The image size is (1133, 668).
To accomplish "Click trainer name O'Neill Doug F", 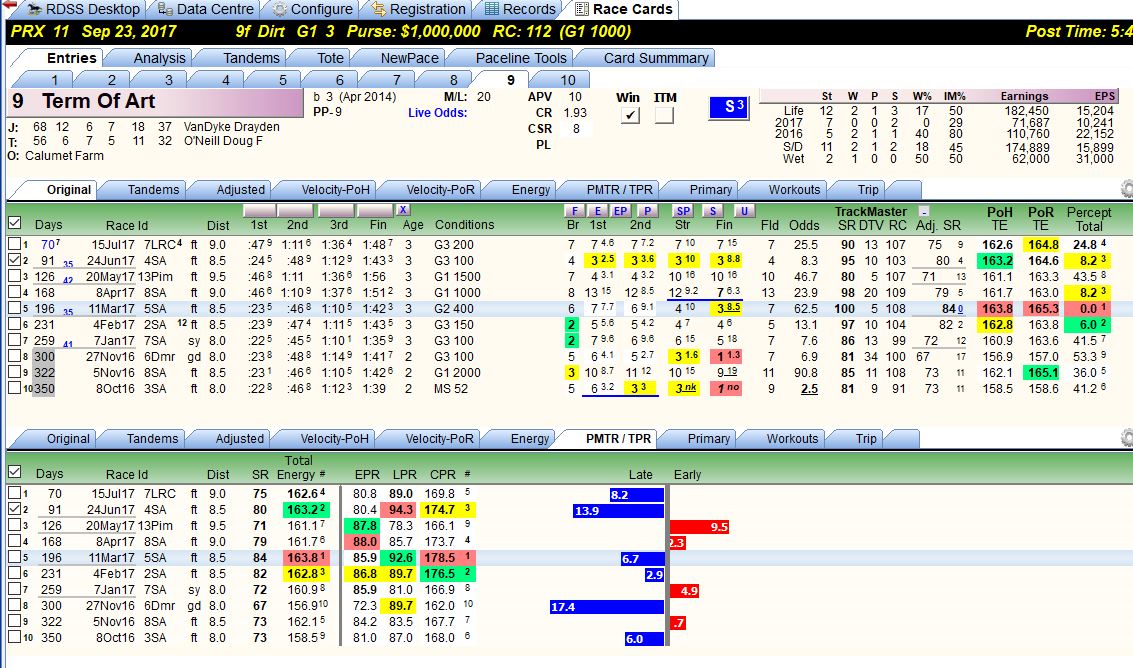I will pos(223,141).
